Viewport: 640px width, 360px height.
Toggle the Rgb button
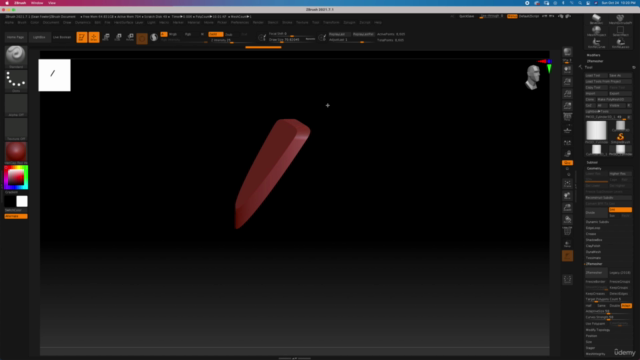click(188, 34)
